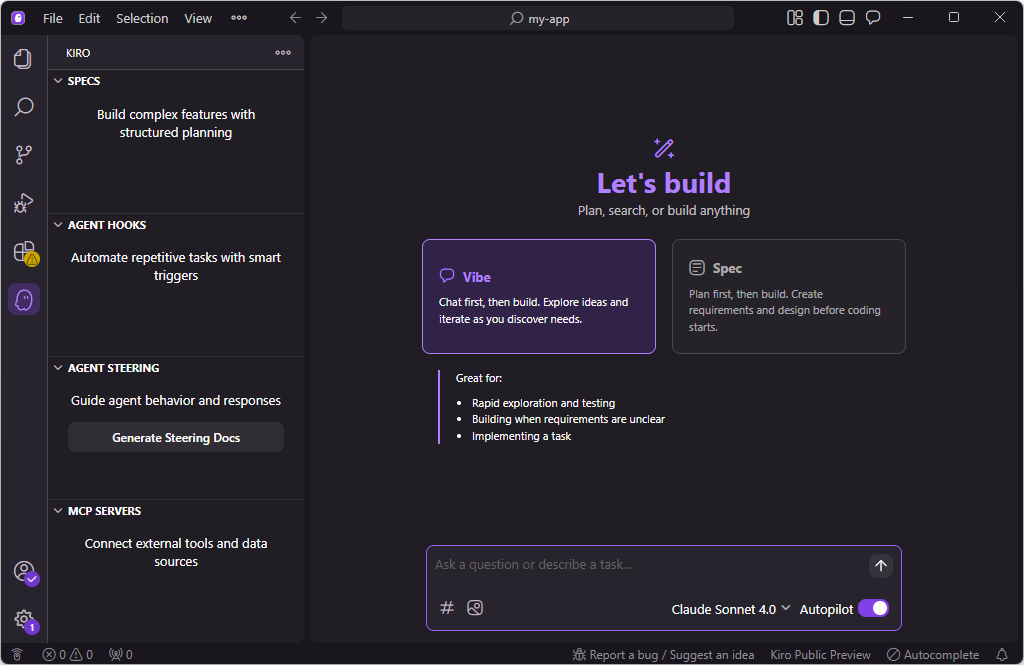The image size is (1024, 665).
Task: Focus the Ask a question input field
Action: click(645, 565)
